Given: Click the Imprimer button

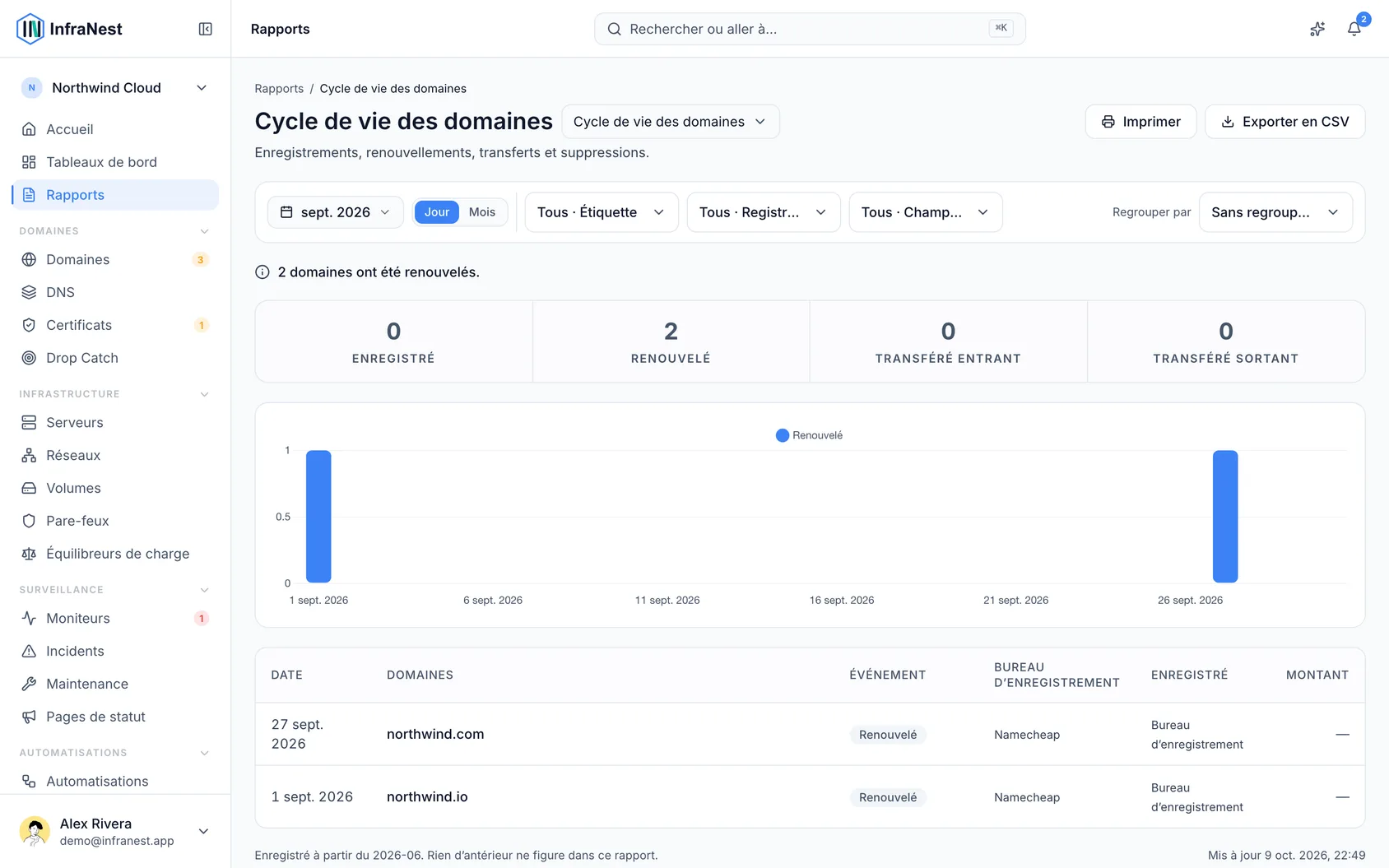Looking at the screenshot, I should (x=1140, y=122).
